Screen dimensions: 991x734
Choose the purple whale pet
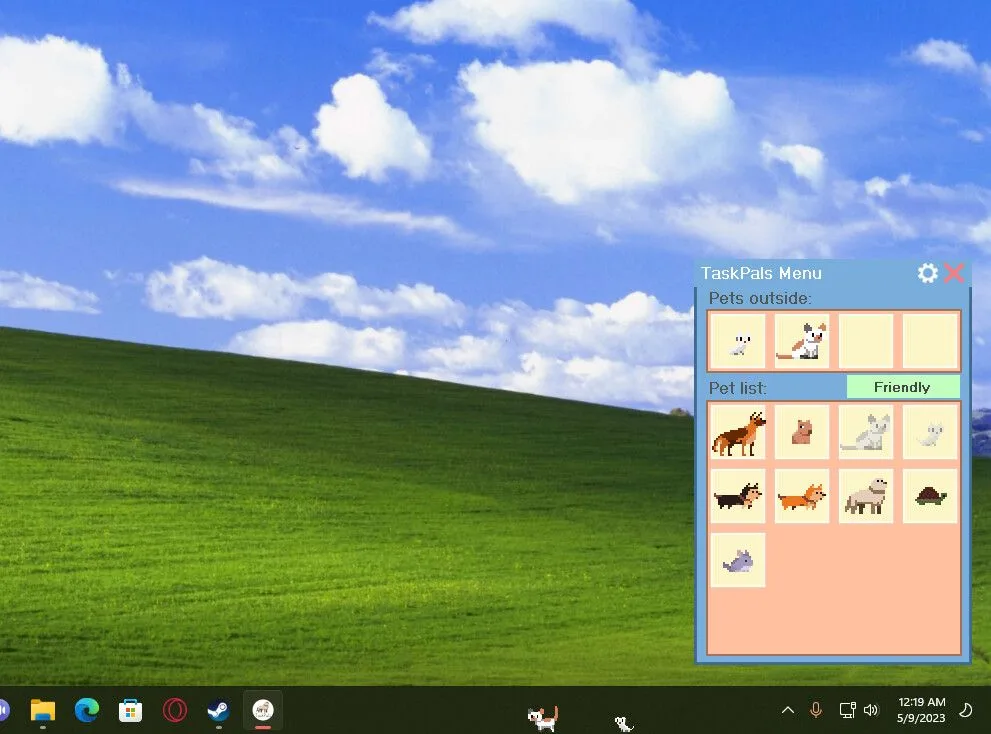738,560
